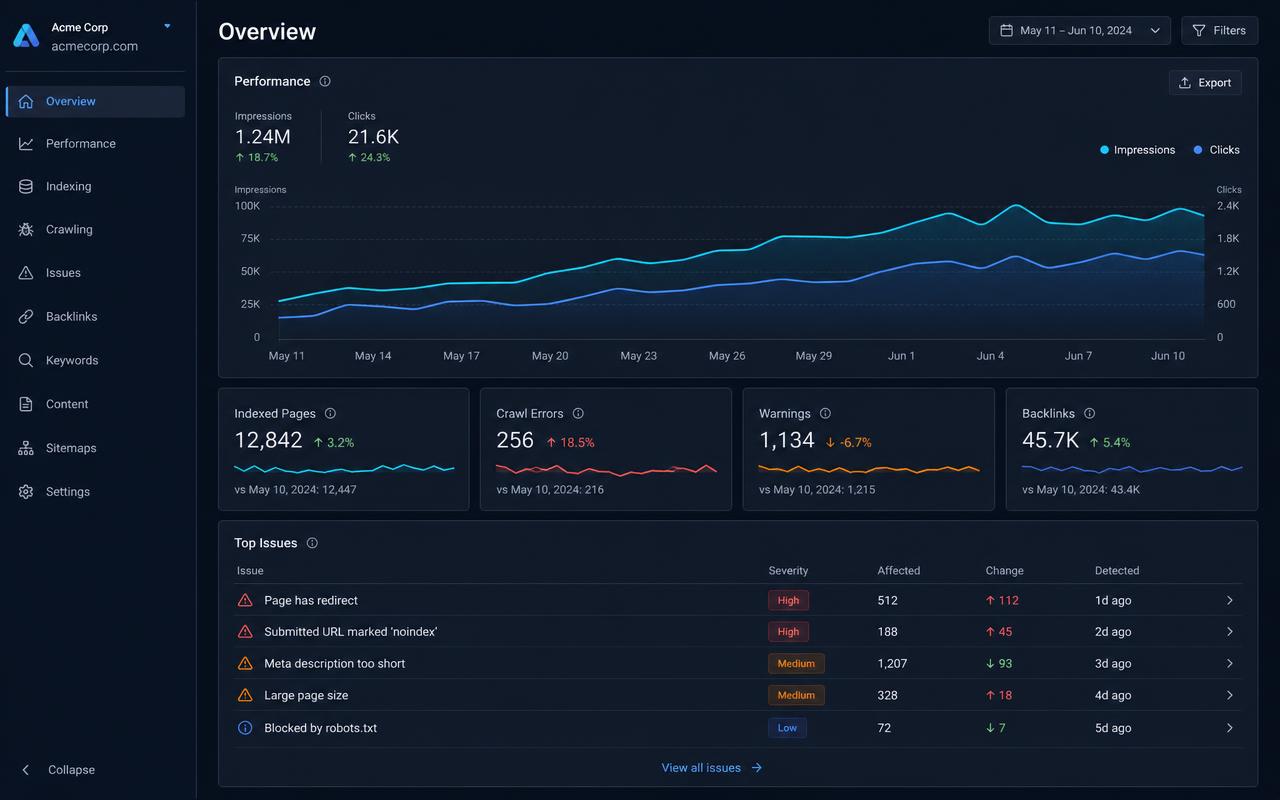This screenshot has width=1280, height=800.
Task: Click the Backlinks card blue sparkline
Action: [1132, 468]
